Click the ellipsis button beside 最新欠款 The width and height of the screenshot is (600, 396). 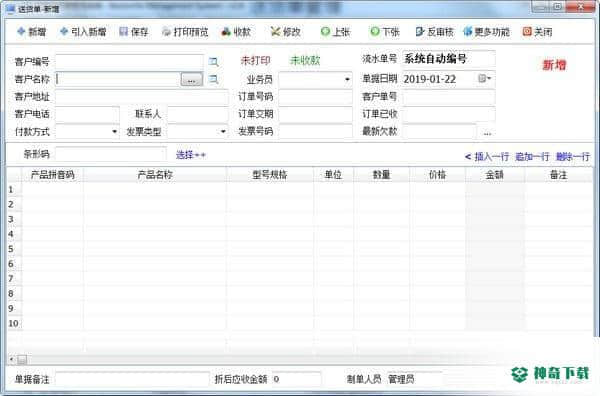487,133
